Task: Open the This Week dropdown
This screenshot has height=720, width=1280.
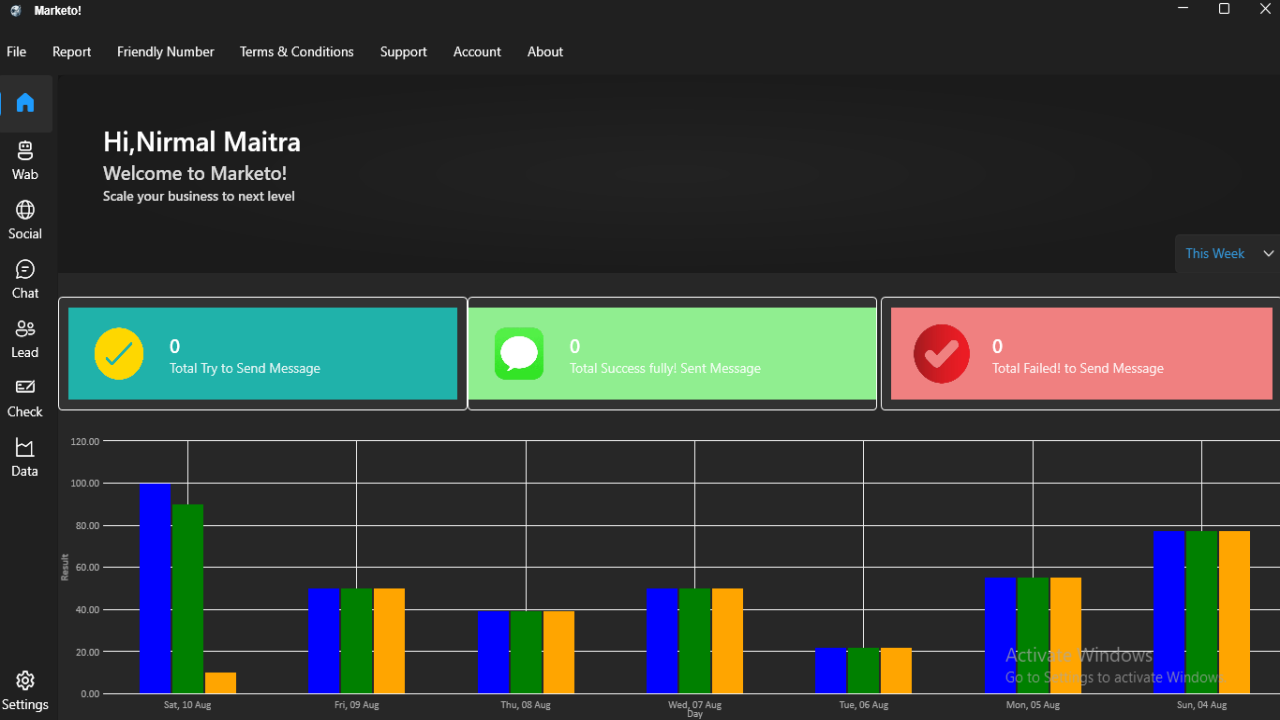Action: [1215, 253]
